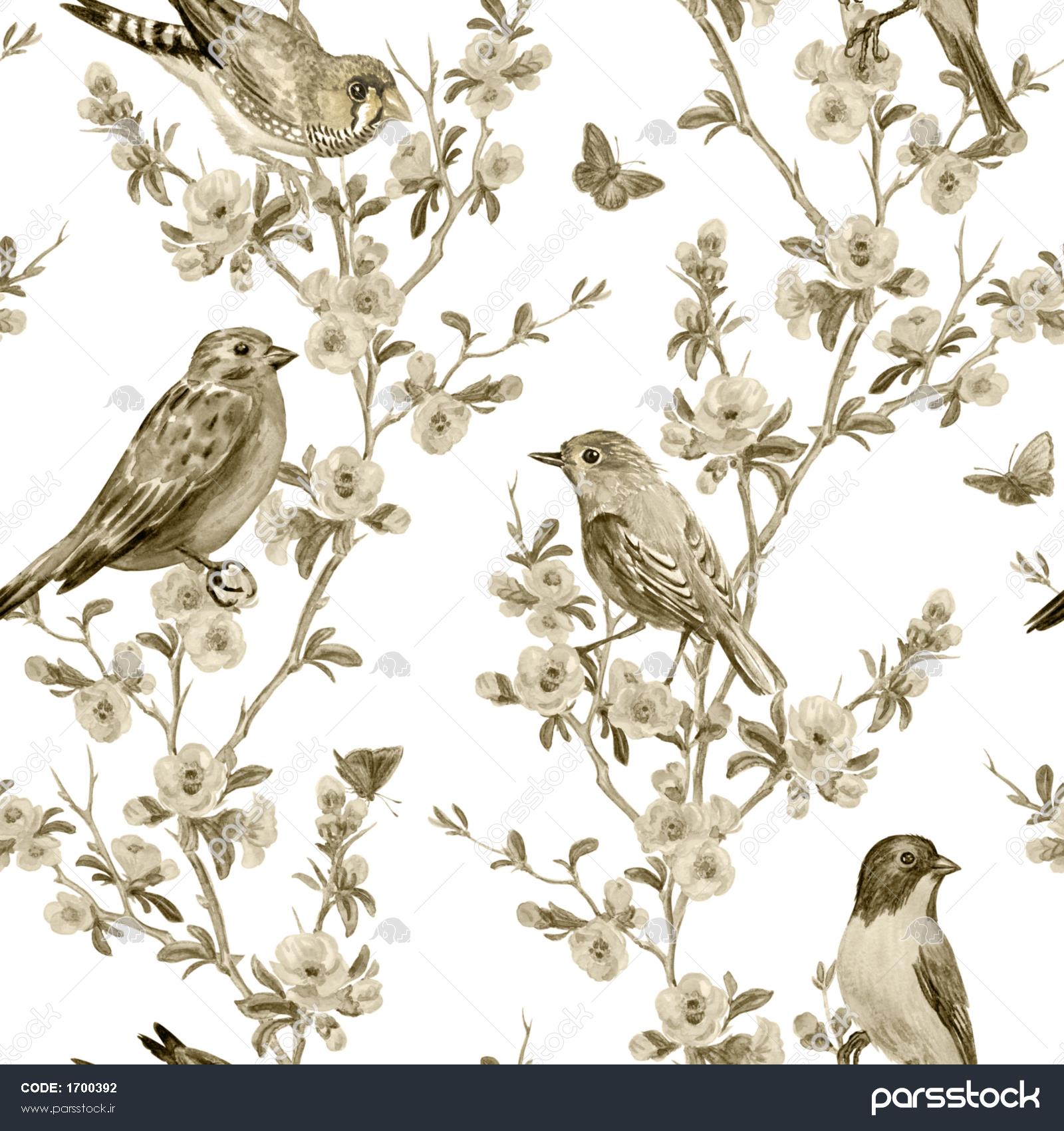Click the eye of the center bird
The image size is (1064, 1131).
click(x=591, y=456)
